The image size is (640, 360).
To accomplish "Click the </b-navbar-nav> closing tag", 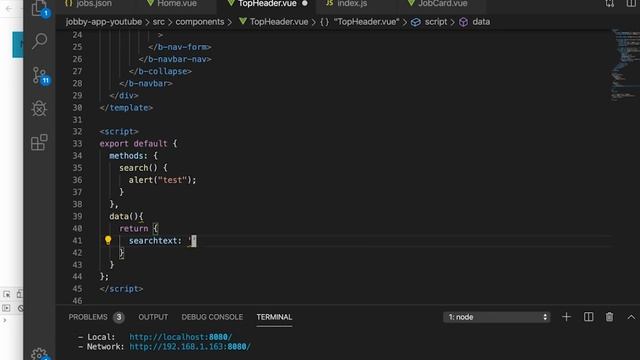I will click(x=175, y=59).
